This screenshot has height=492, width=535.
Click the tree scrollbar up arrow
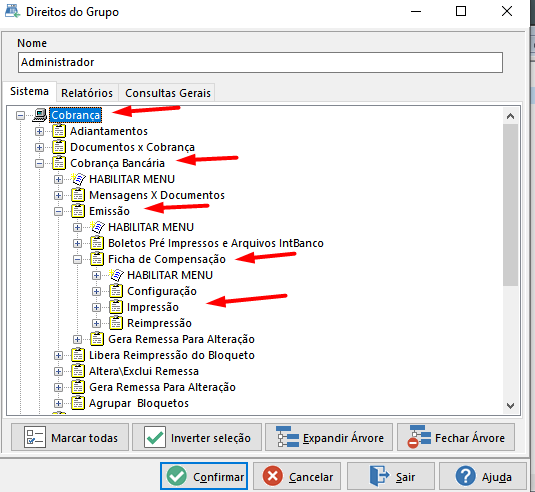510,116
